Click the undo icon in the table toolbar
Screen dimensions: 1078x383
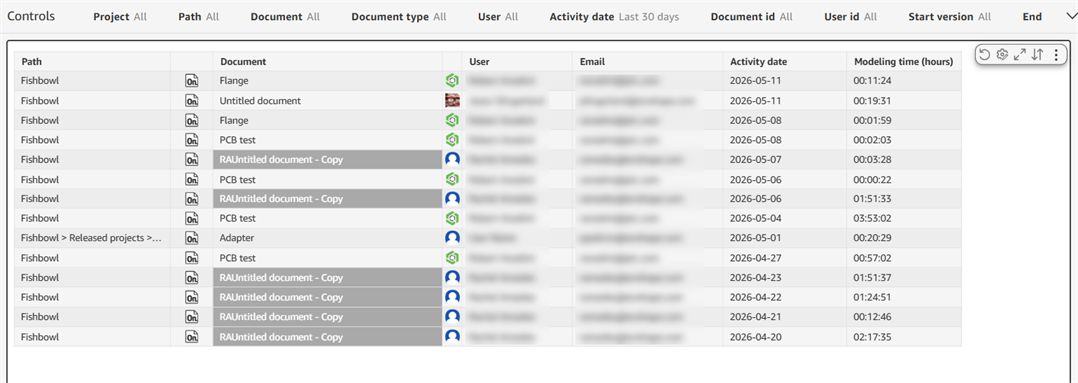click(x=984, y=55)
